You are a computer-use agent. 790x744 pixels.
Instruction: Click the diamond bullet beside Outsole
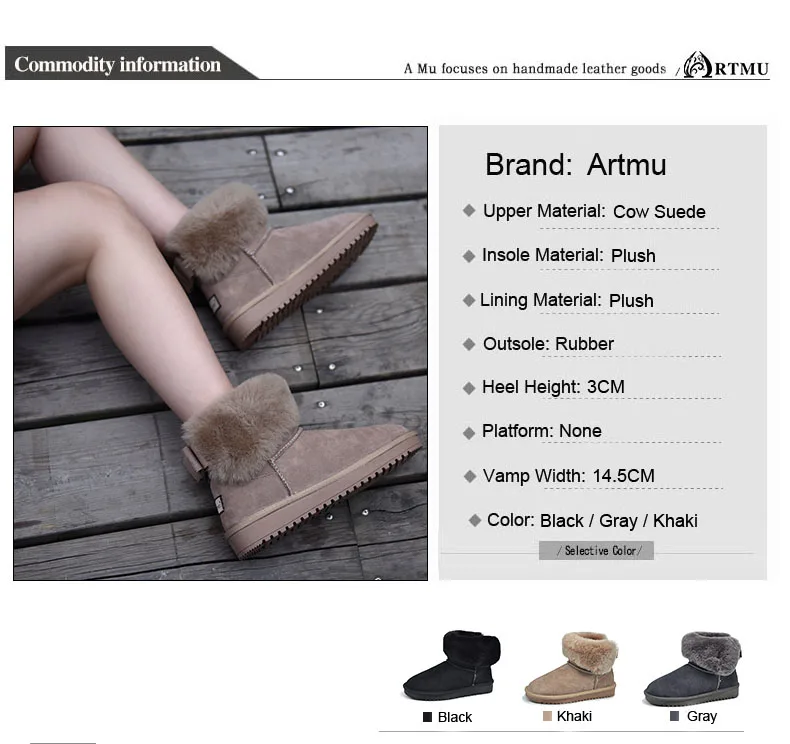[x=469, y=345]
